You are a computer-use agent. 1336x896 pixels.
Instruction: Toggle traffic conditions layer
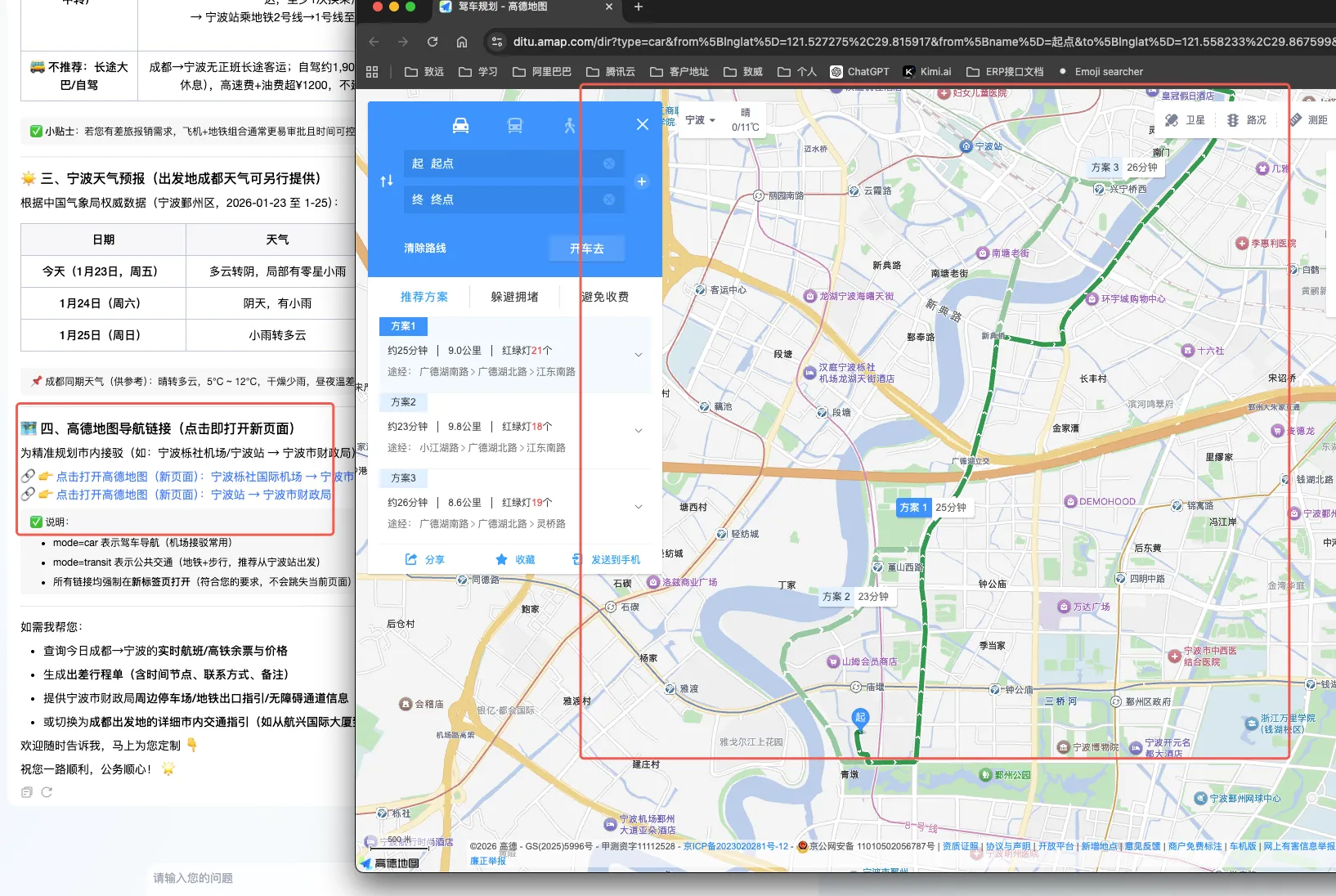(x=1247, y=120)
